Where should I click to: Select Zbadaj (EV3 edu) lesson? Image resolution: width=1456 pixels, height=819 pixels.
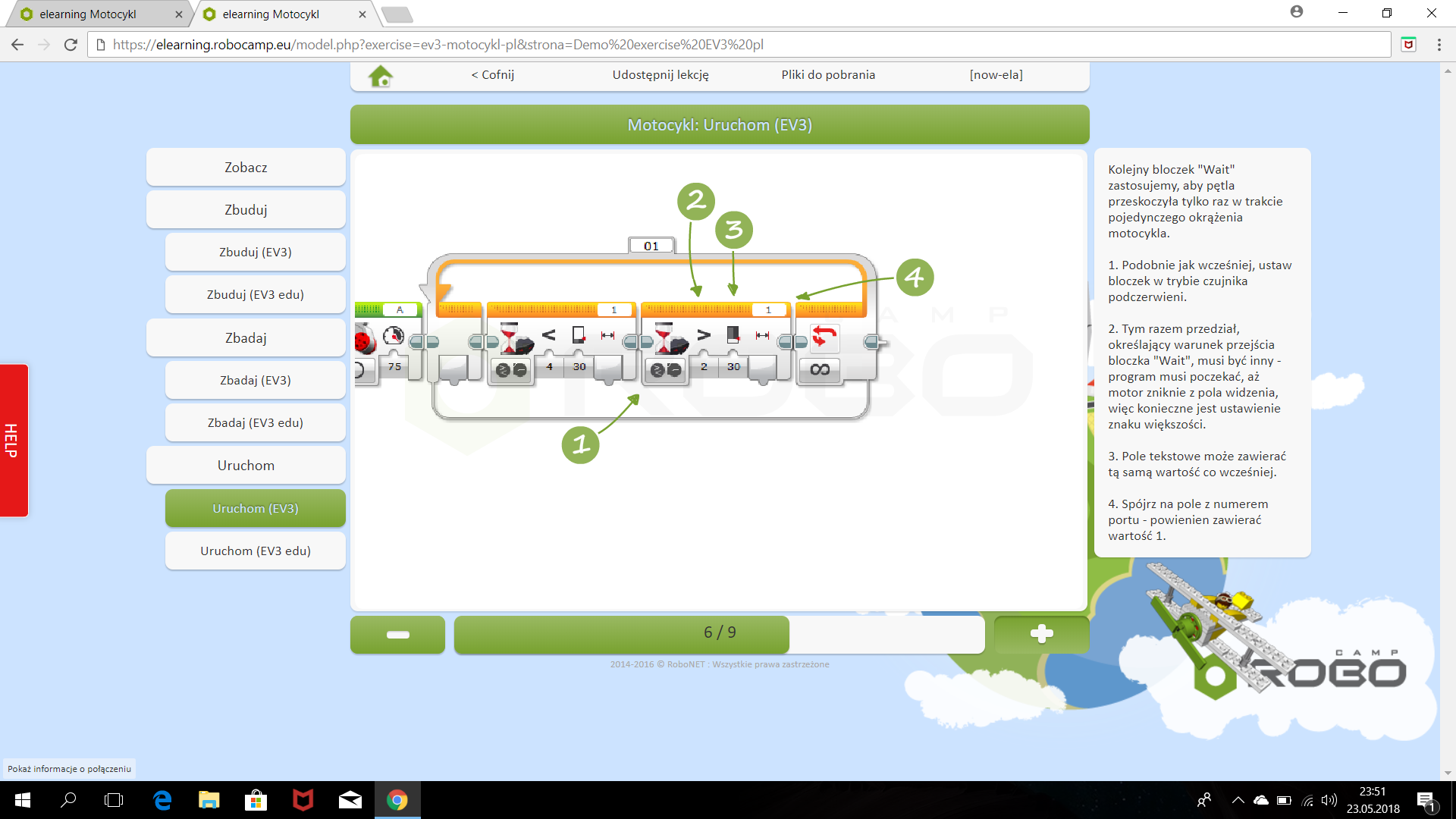[x=256, y=423]
